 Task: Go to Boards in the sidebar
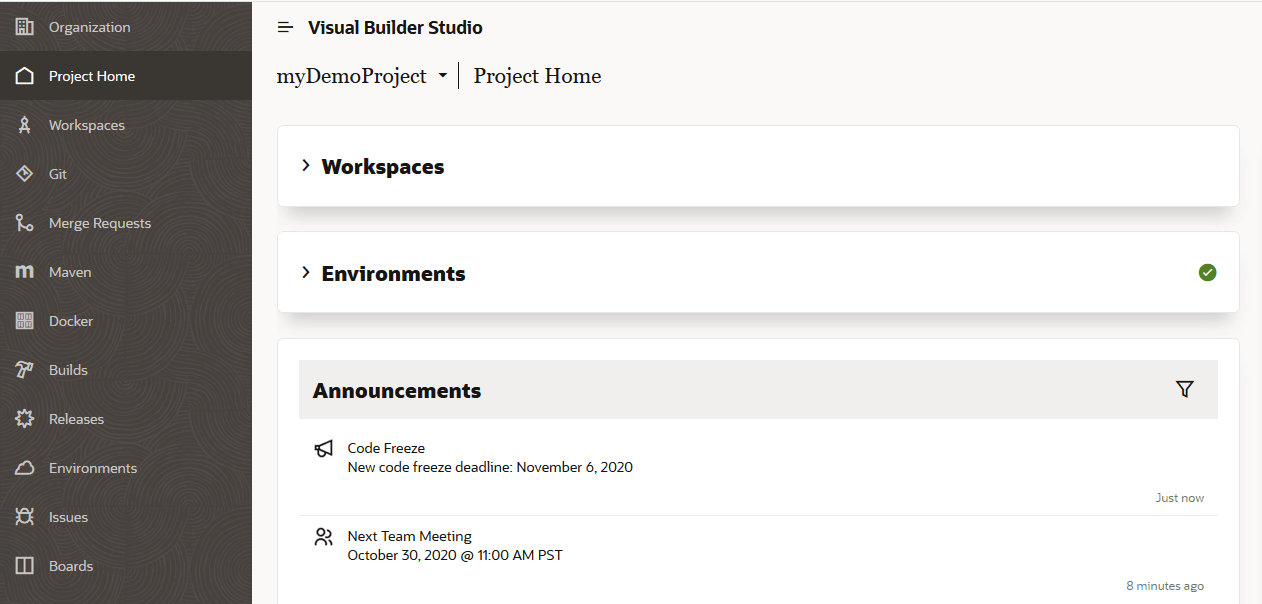[70, 566]
